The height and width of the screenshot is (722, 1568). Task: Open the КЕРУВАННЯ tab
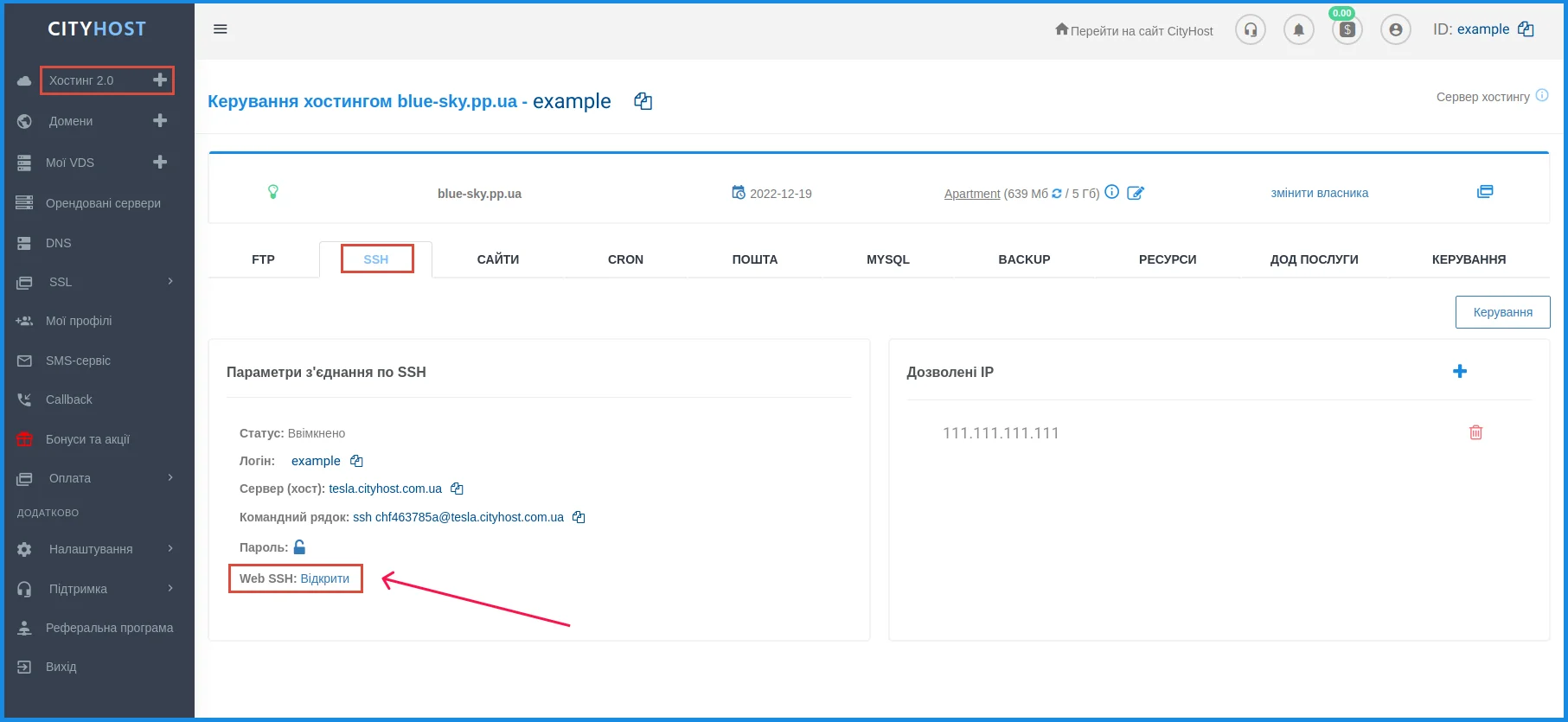click(1469, 259)
